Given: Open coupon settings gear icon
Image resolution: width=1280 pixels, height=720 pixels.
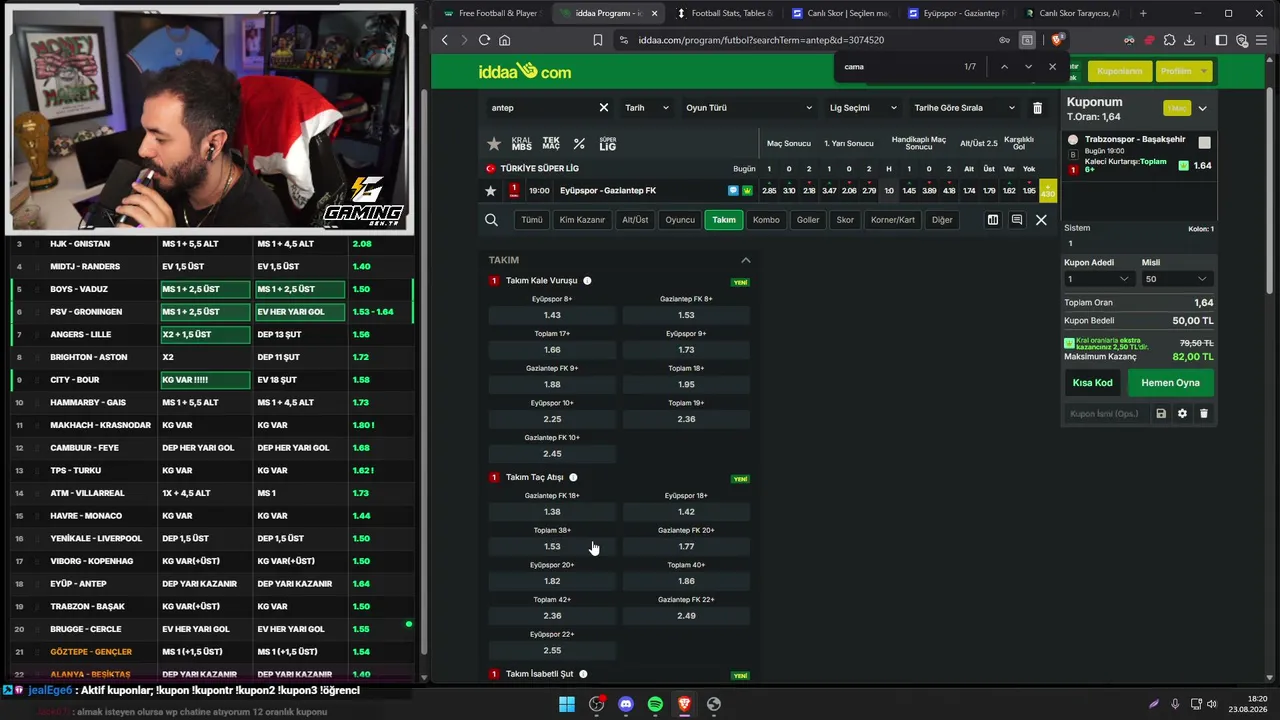Looking at the screenshot, I should [1182, 413].
